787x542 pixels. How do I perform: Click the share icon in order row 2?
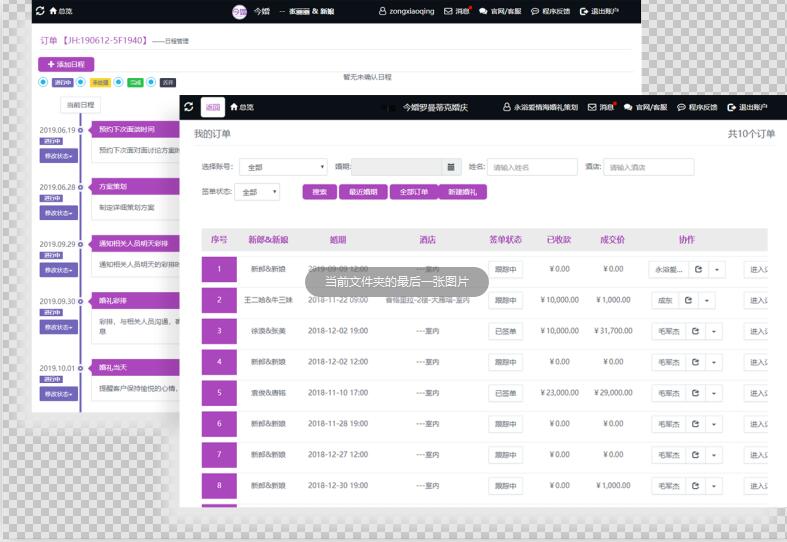[x=688, y=300]
